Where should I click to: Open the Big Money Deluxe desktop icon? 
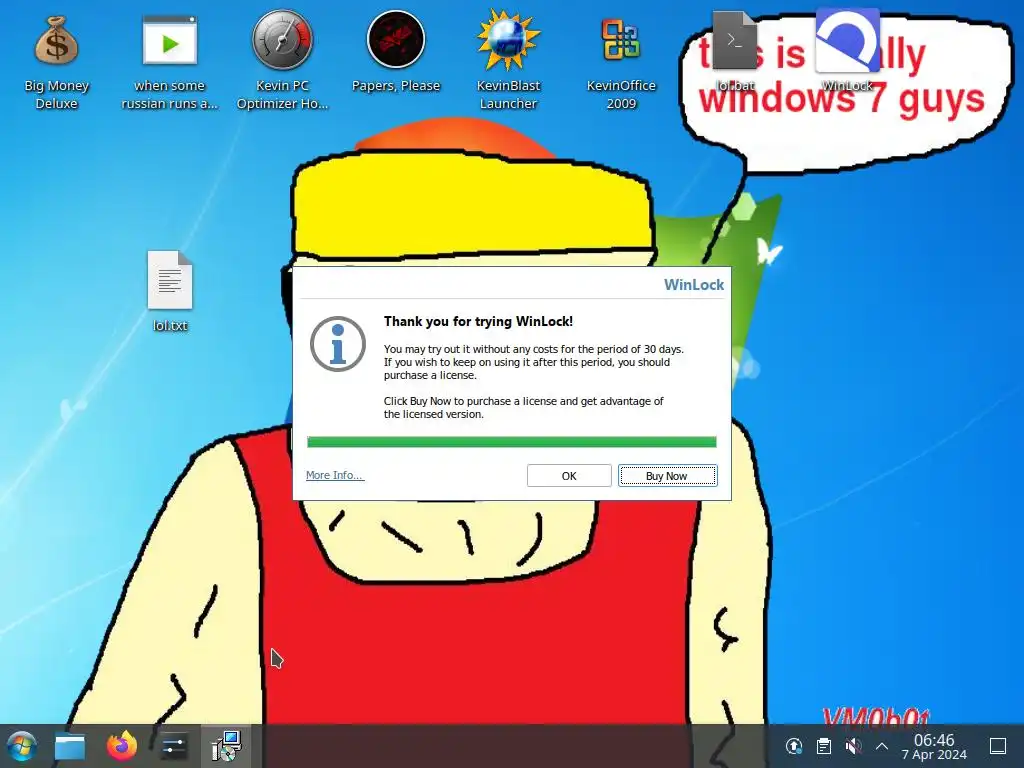pos(56,62)
